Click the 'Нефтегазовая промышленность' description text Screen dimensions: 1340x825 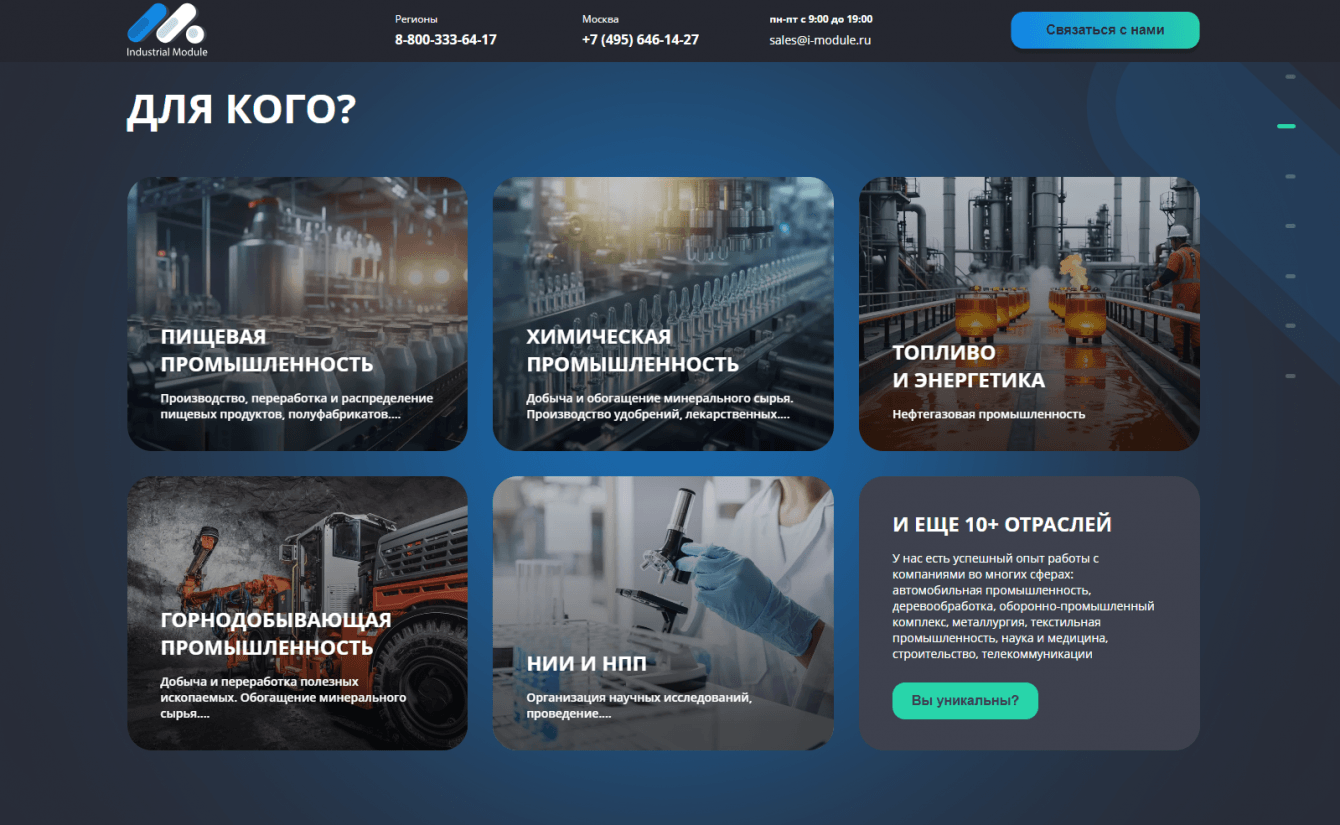(989, 414)
